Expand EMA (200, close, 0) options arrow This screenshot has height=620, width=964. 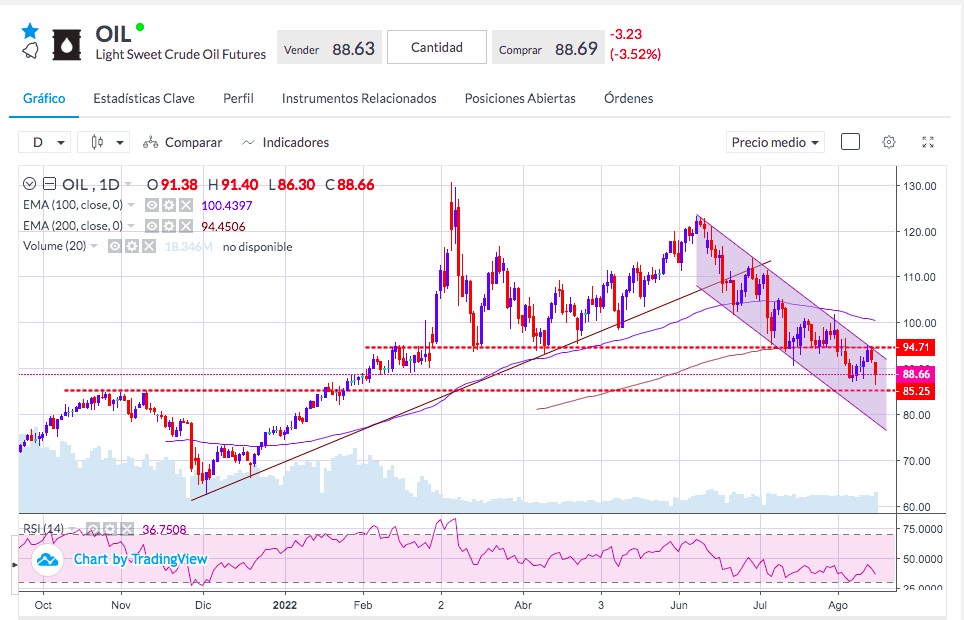coord(131,226)
